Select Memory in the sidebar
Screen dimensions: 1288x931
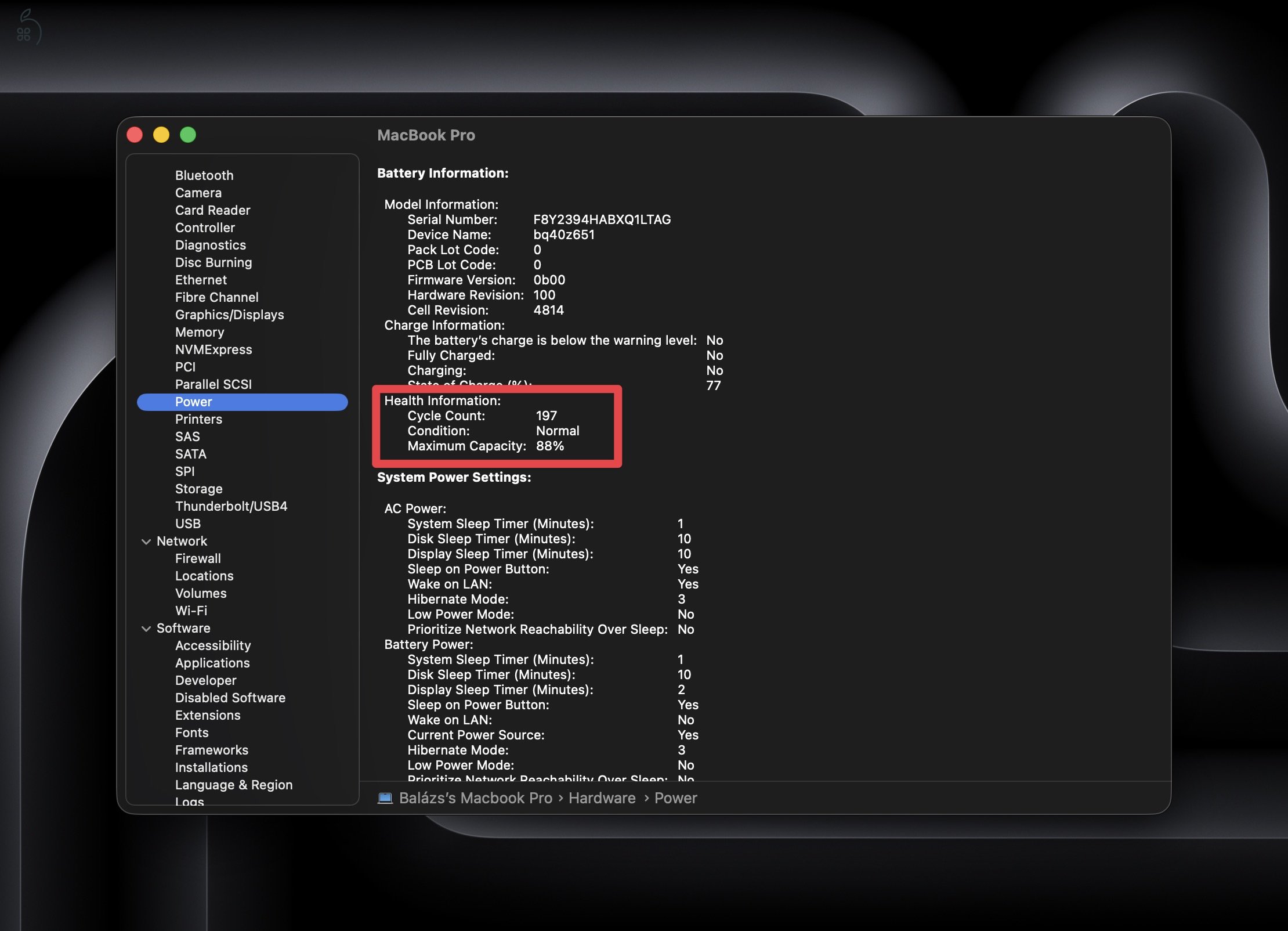click(x=200, y=332)
